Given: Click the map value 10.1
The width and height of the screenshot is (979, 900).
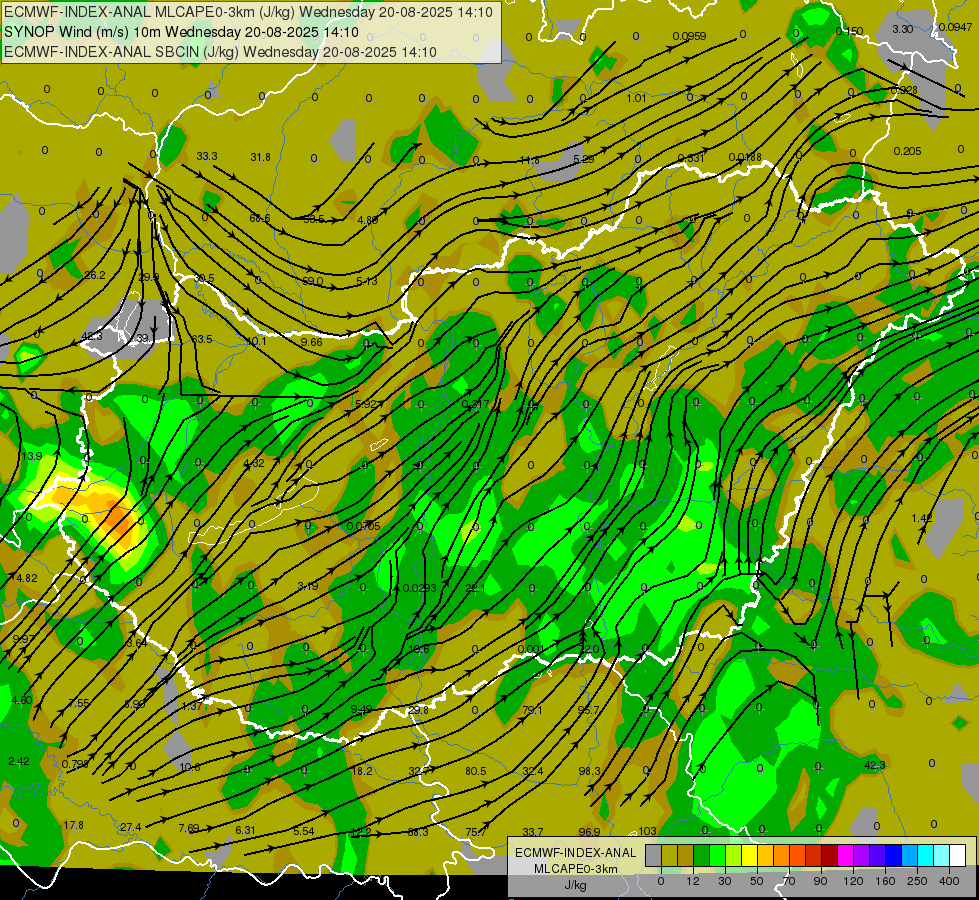Looking at the screenshot, I should [256, 341].
